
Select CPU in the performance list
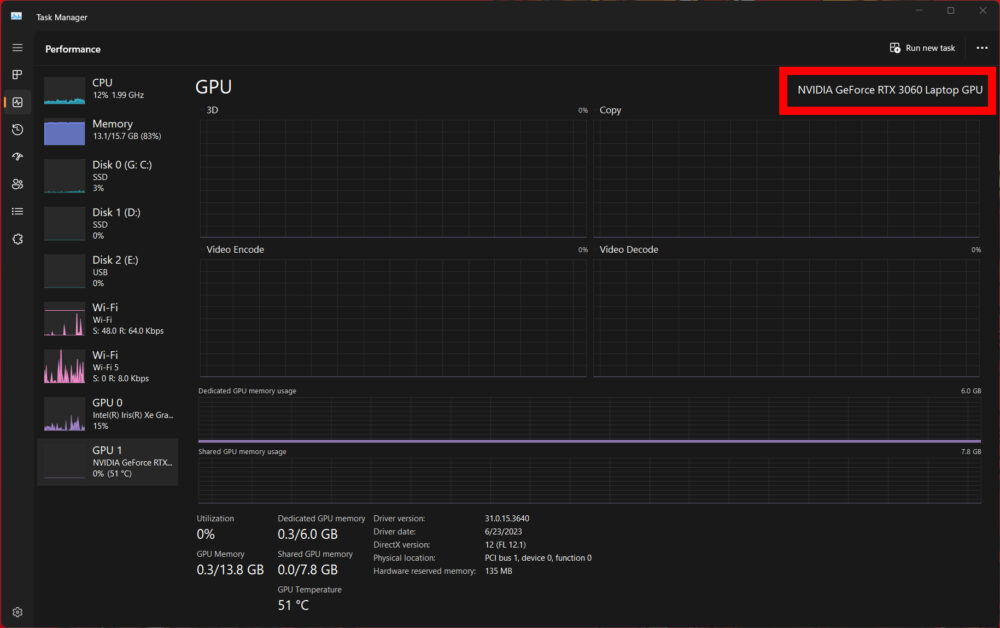tap(107, 89)
